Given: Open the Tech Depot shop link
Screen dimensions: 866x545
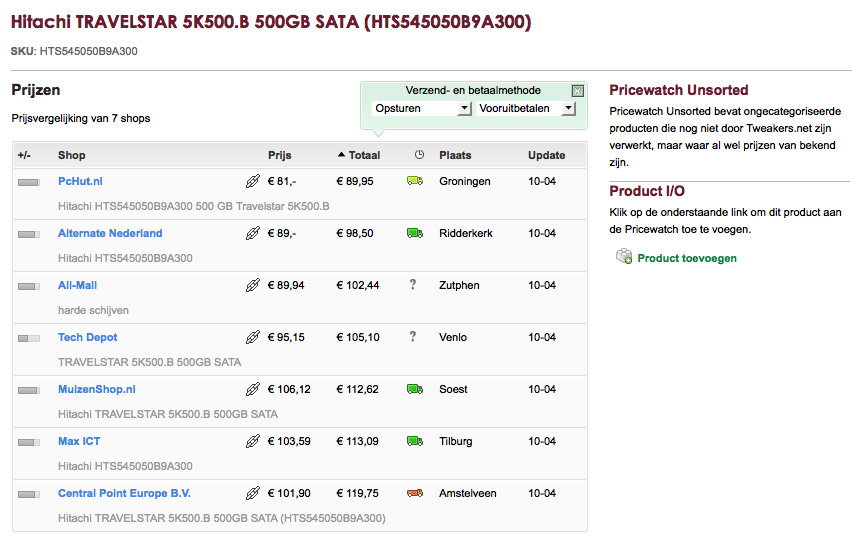Looking at the screenshot, I should [x=87, y=337].
